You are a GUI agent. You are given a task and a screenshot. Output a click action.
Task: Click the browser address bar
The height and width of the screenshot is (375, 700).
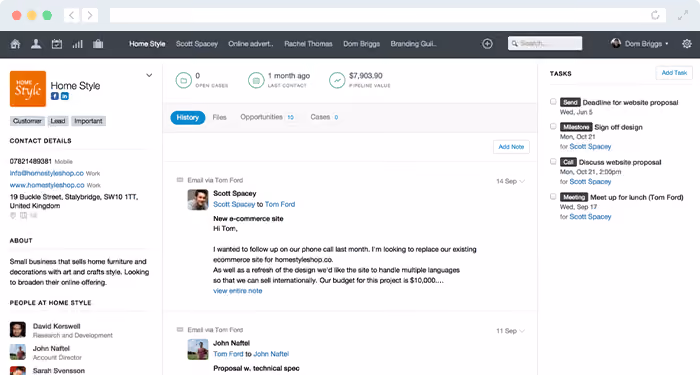coord(388,15)
